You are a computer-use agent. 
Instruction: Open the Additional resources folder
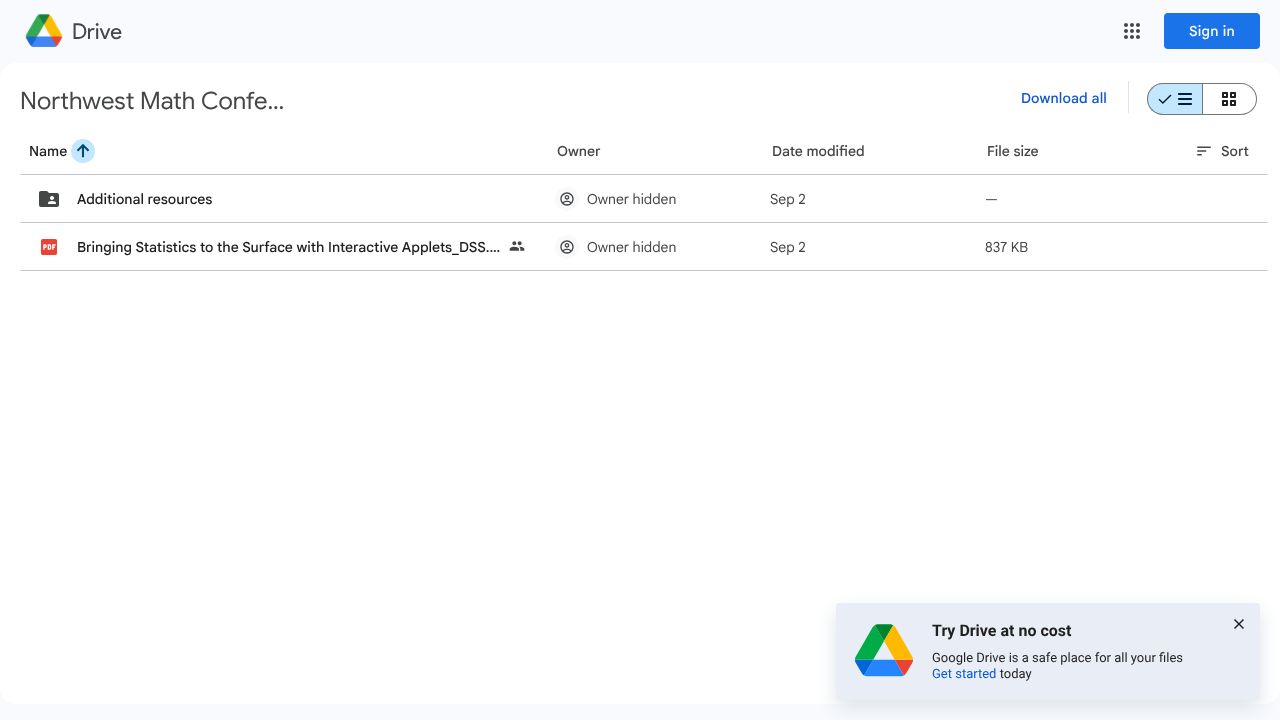145,199
